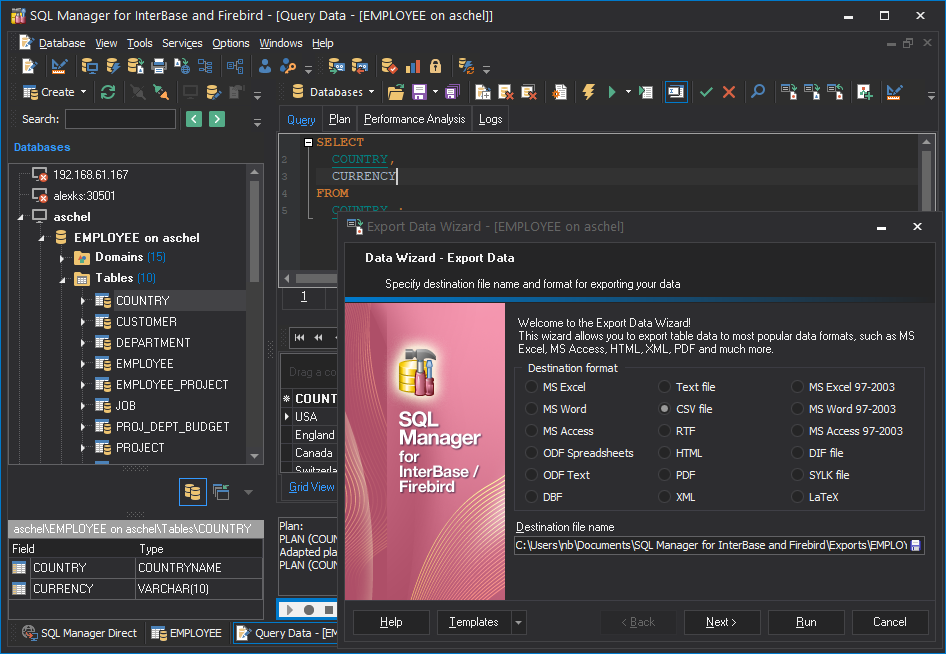Pick XML as the destination format
The image size is (946, 654).
[x=666, y=497]
